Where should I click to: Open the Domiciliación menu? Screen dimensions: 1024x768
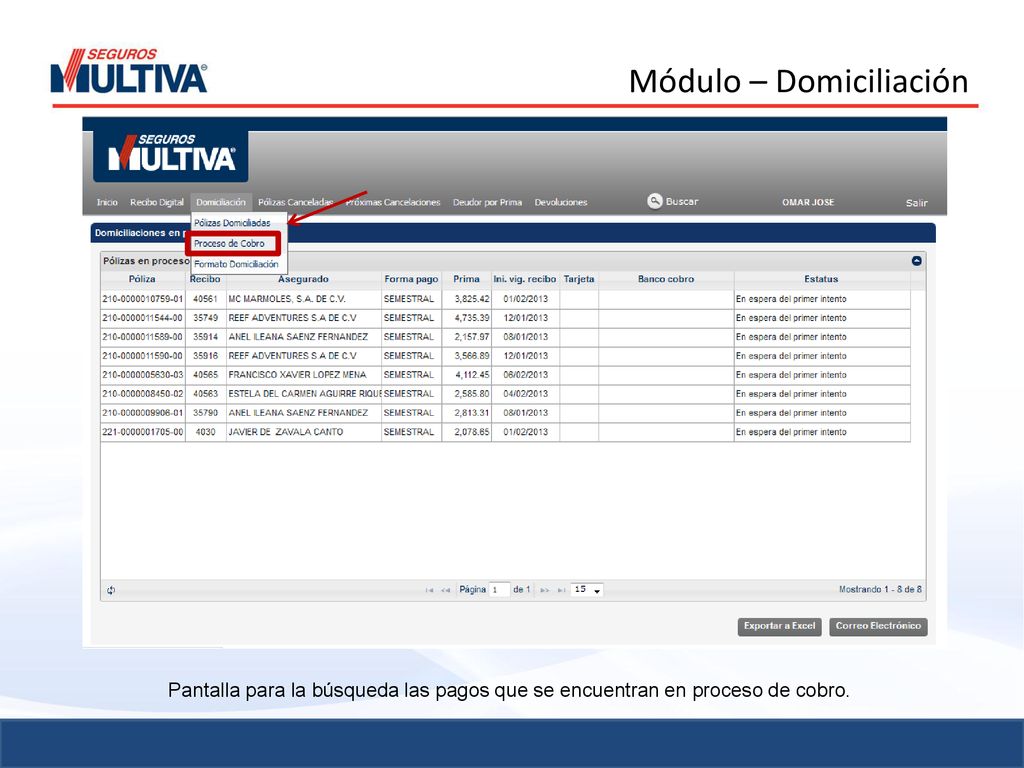(221, 202)
